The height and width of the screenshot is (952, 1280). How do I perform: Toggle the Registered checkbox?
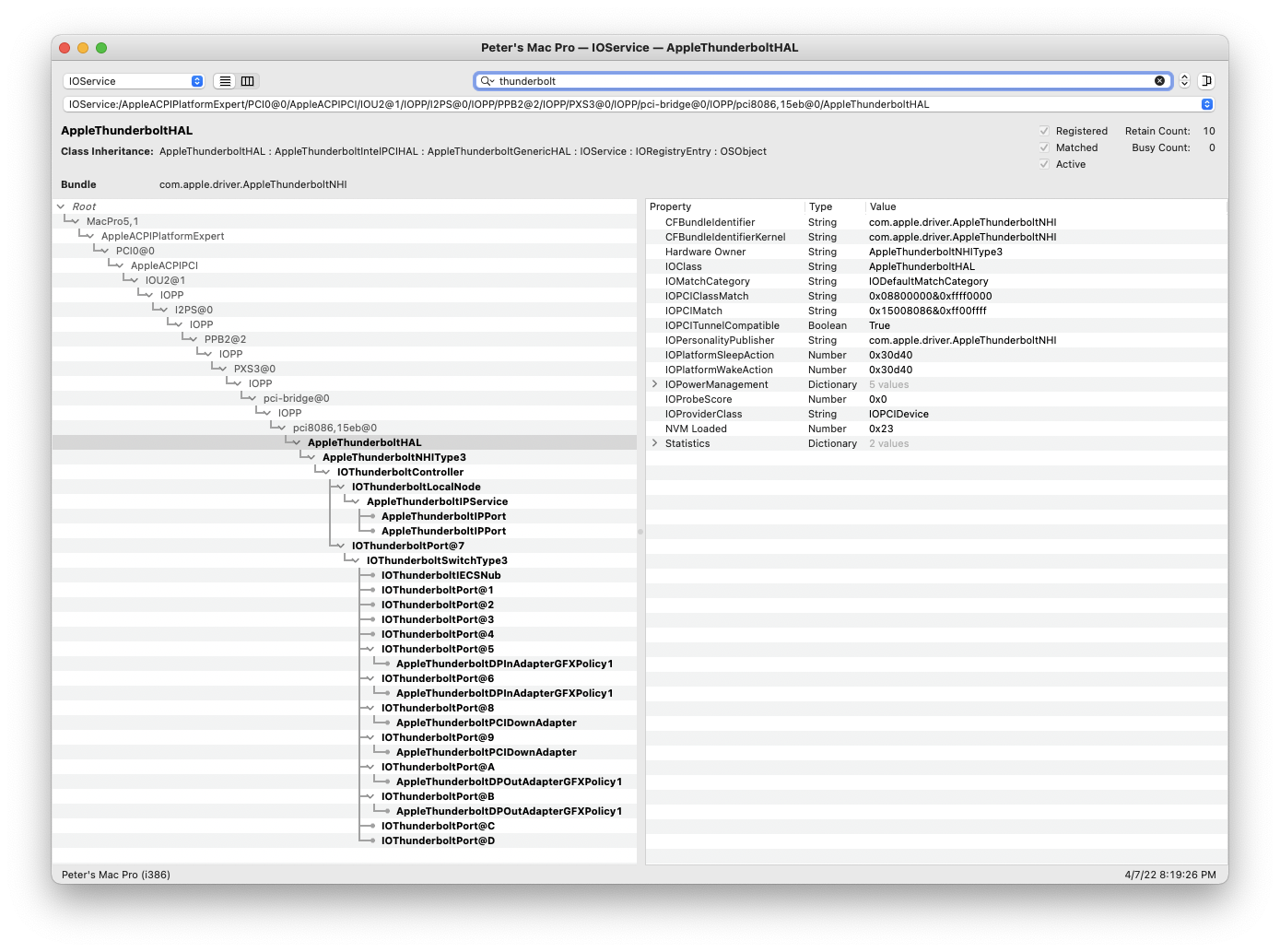[x=1044, y=131]
